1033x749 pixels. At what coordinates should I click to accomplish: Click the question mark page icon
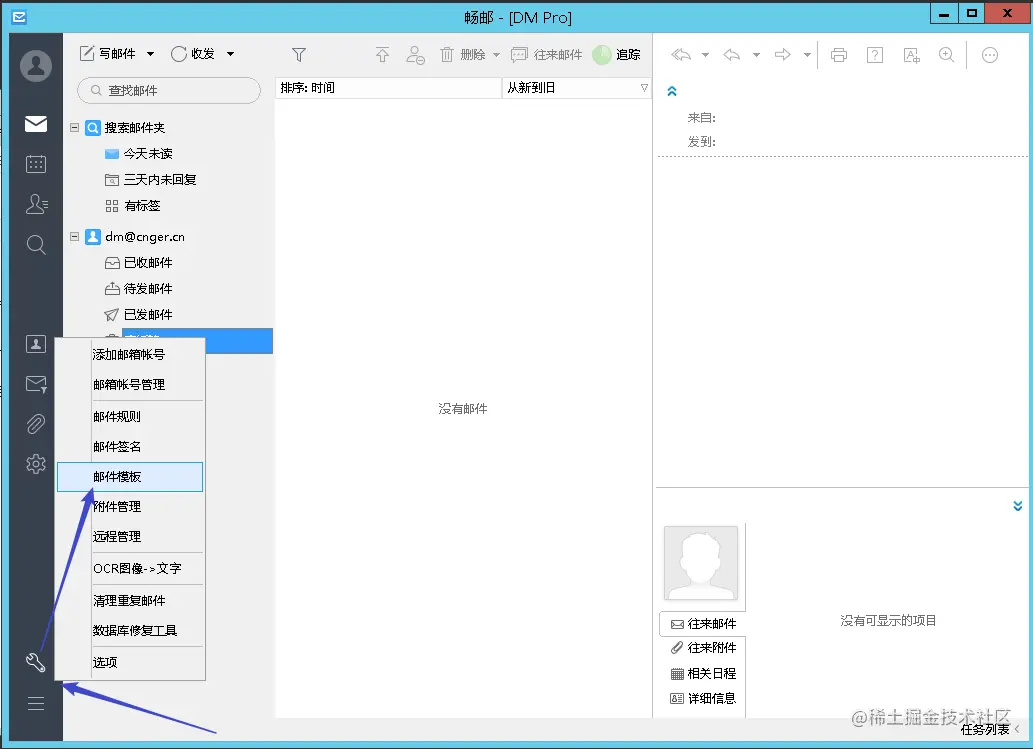875,55
